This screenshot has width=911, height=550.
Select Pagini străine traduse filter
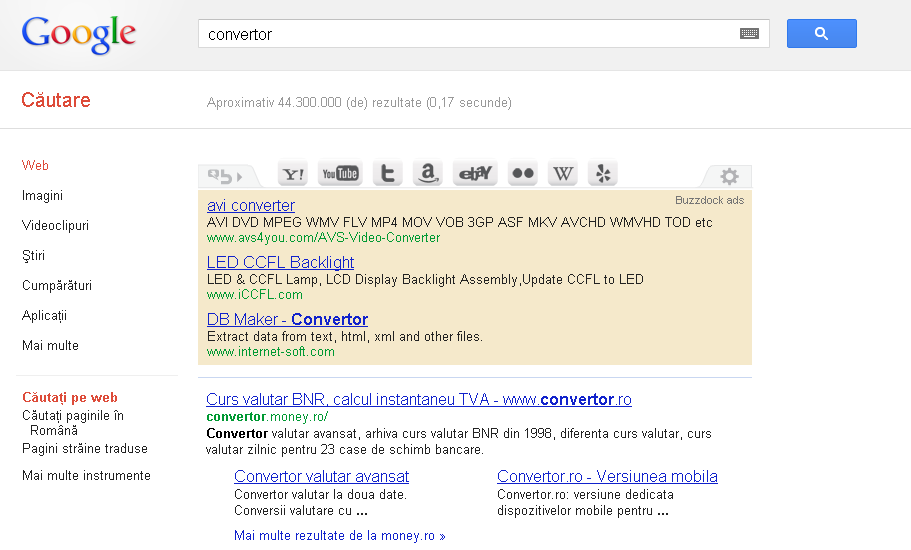click(x=85, y=448)
